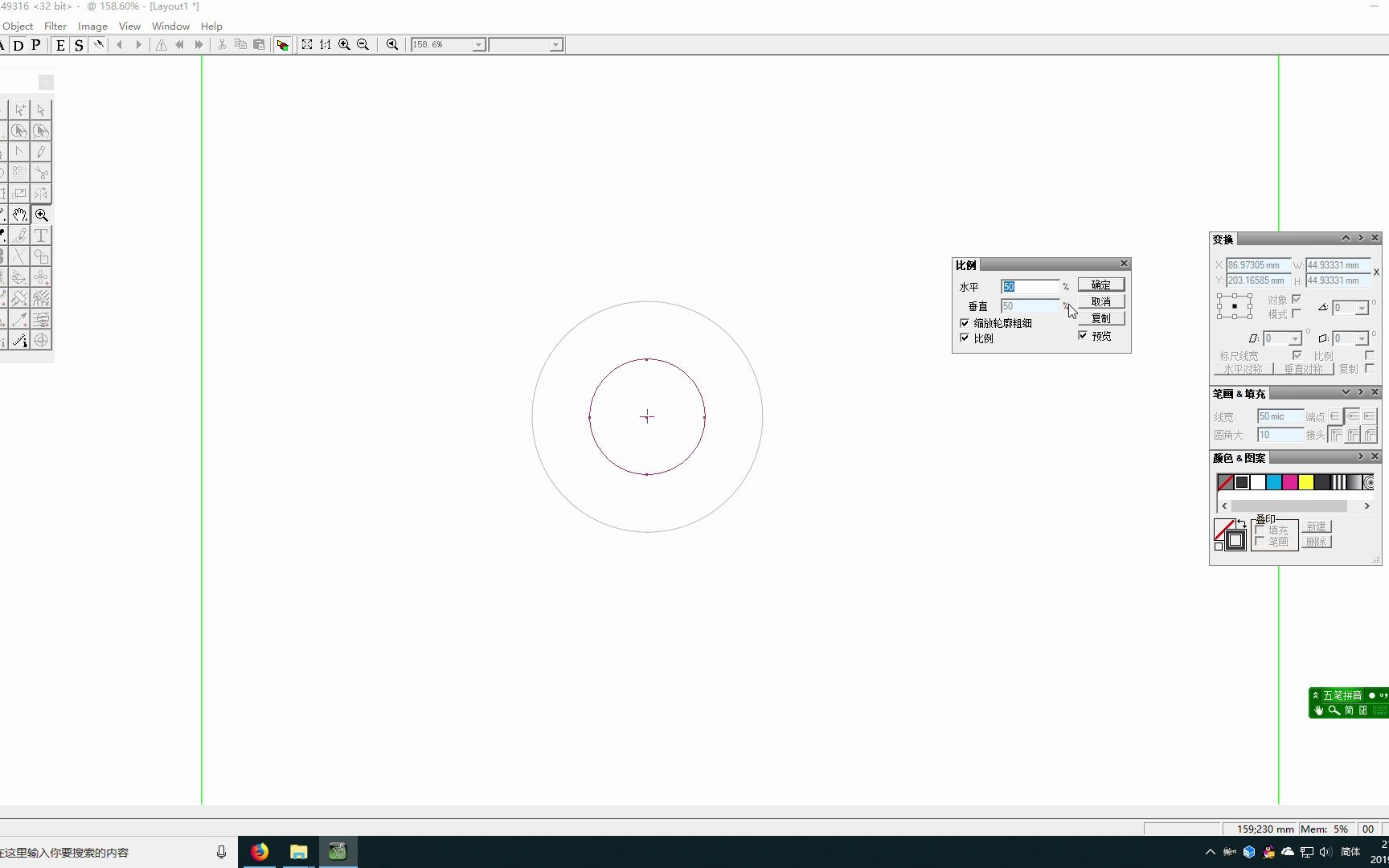
Task: Open the Filter menu
Action: tap(55, 27)
